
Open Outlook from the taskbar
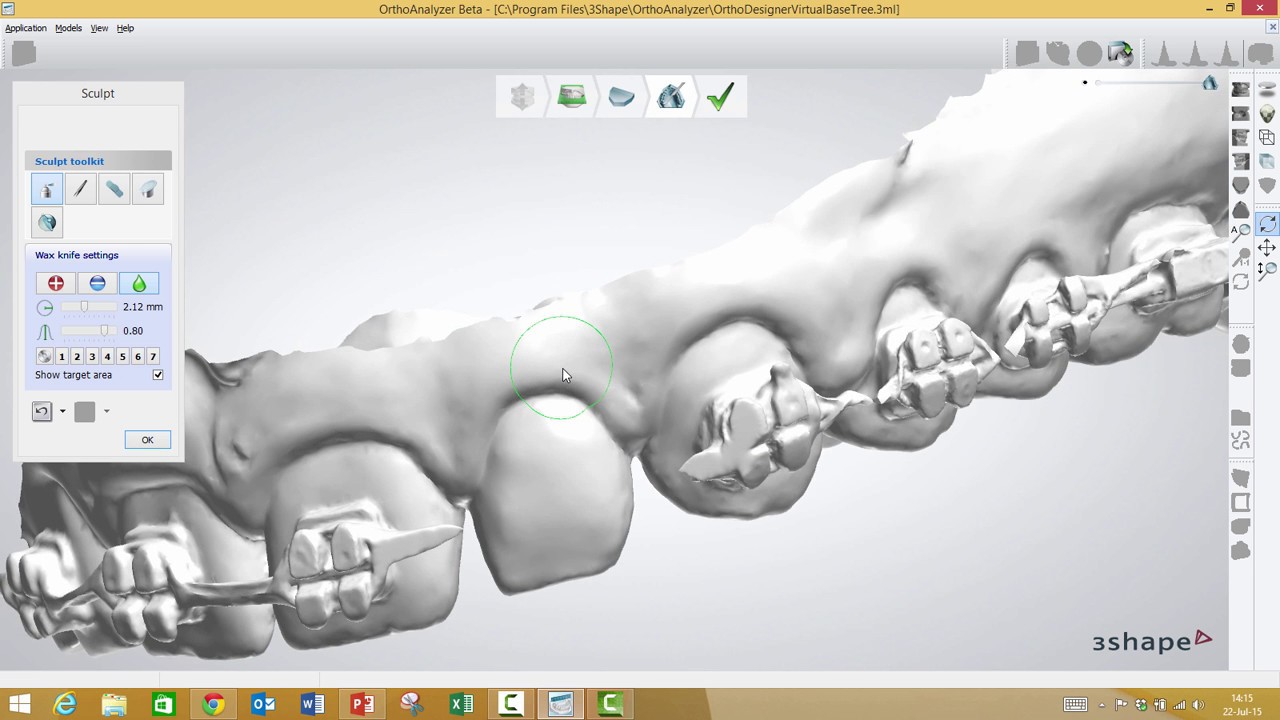click(263, 705)
